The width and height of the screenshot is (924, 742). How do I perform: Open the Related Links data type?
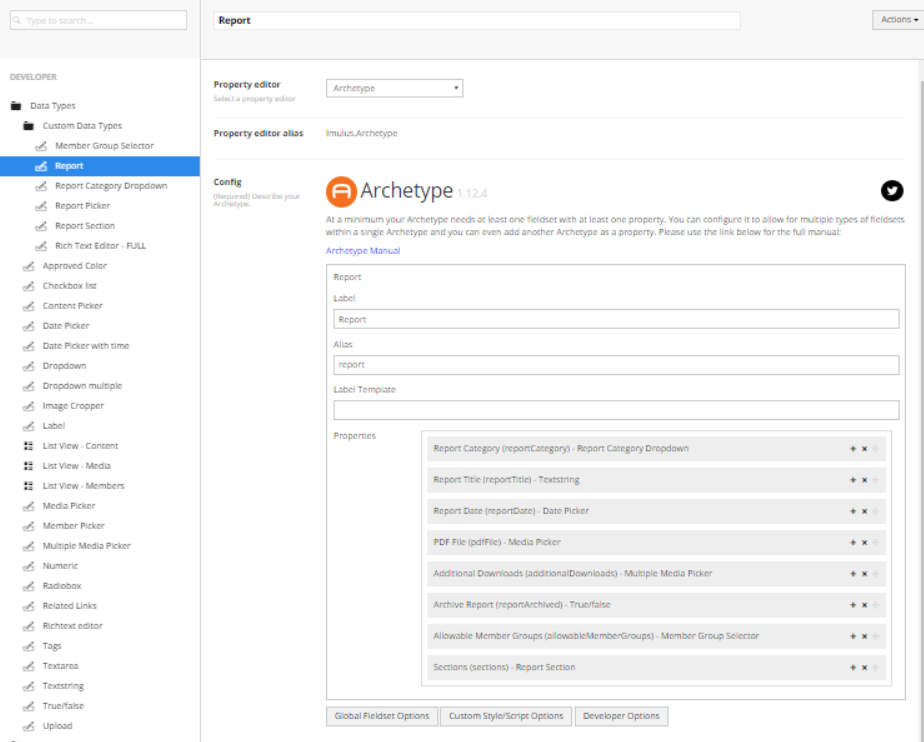[x=70, y=606]
